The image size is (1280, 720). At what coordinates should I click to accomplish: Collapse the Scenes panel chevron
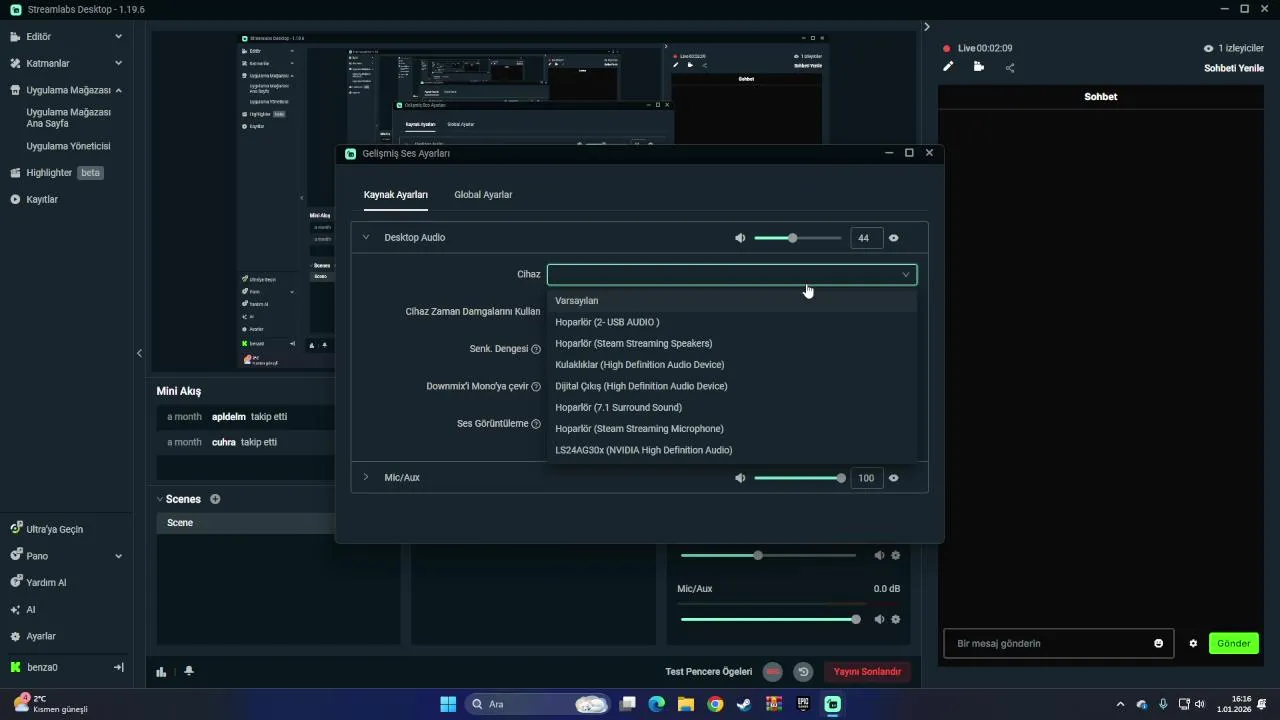point(160,499)
